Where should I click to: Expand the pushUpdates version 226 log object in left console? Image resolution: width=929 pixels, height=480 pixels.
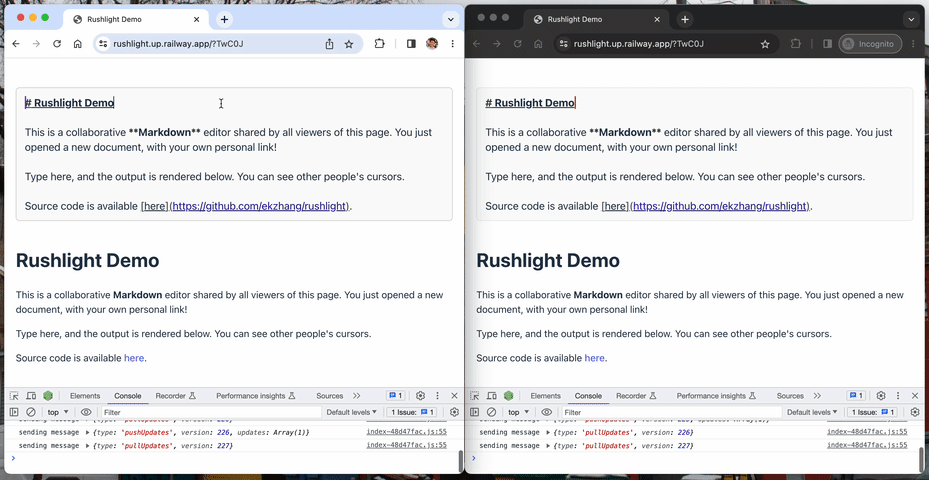pyautogui.click(x=88, y=433)
